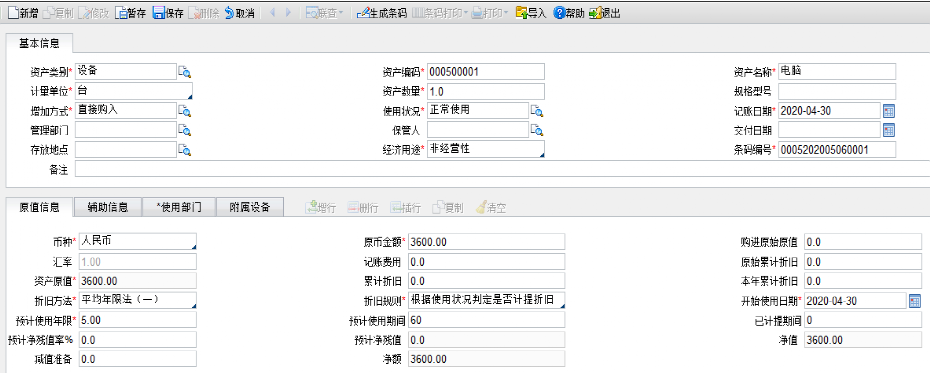The image size is (930, 373).
Task: Click the 管理部门 input field
Action: [126, 130]
